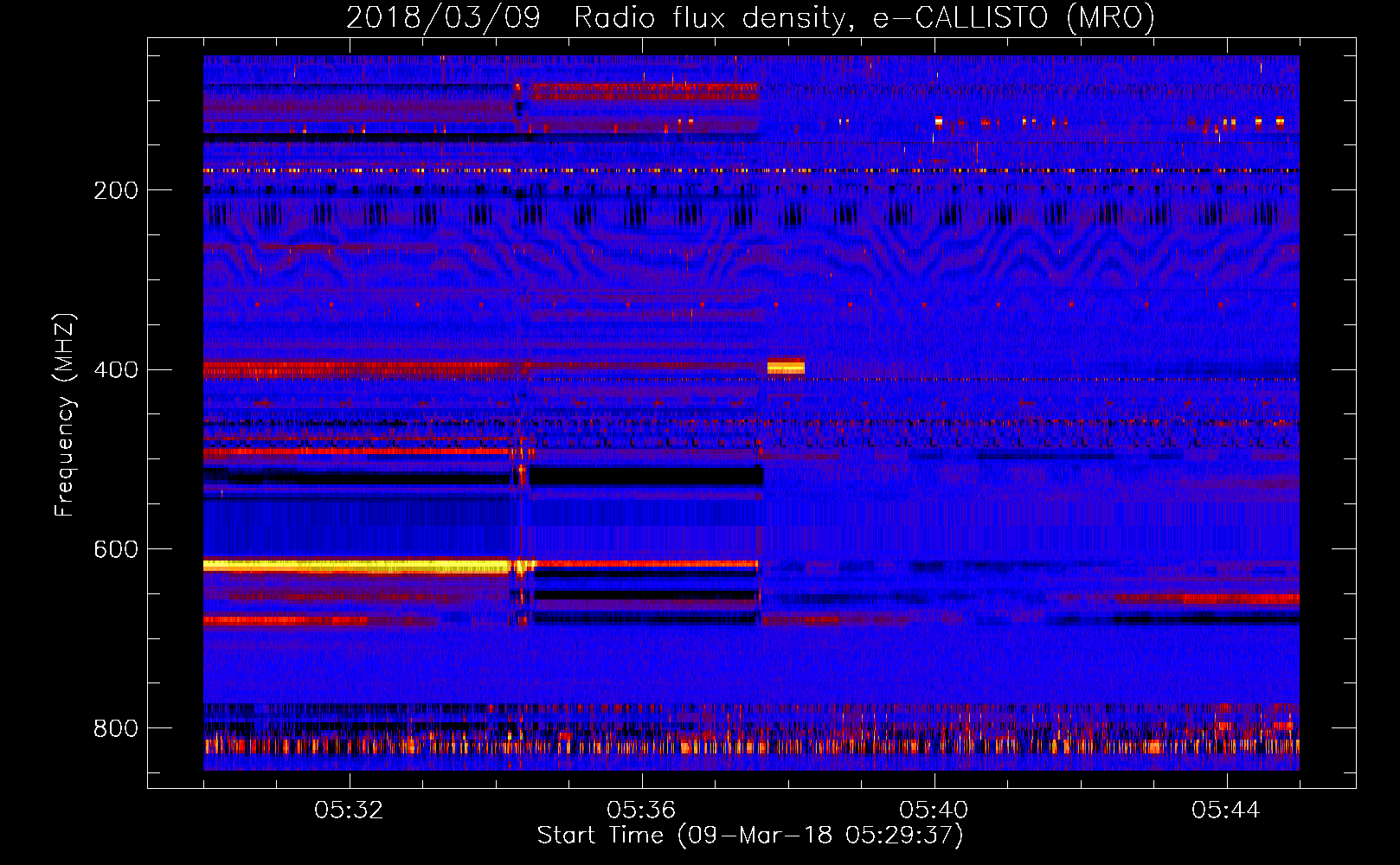The height and width of the screenshot is (865, 1400).
Task: Click the '400' frequency tick label
Action: [x=116, y=370]
